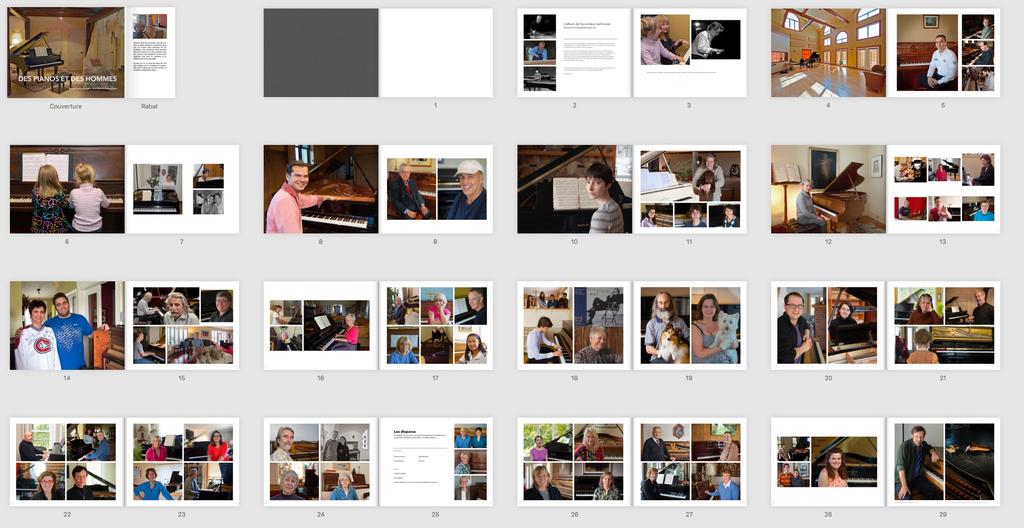Screen dimensions: 1024x528
Task: Select page 9 with man in white cap
Action: click(436, 189)
